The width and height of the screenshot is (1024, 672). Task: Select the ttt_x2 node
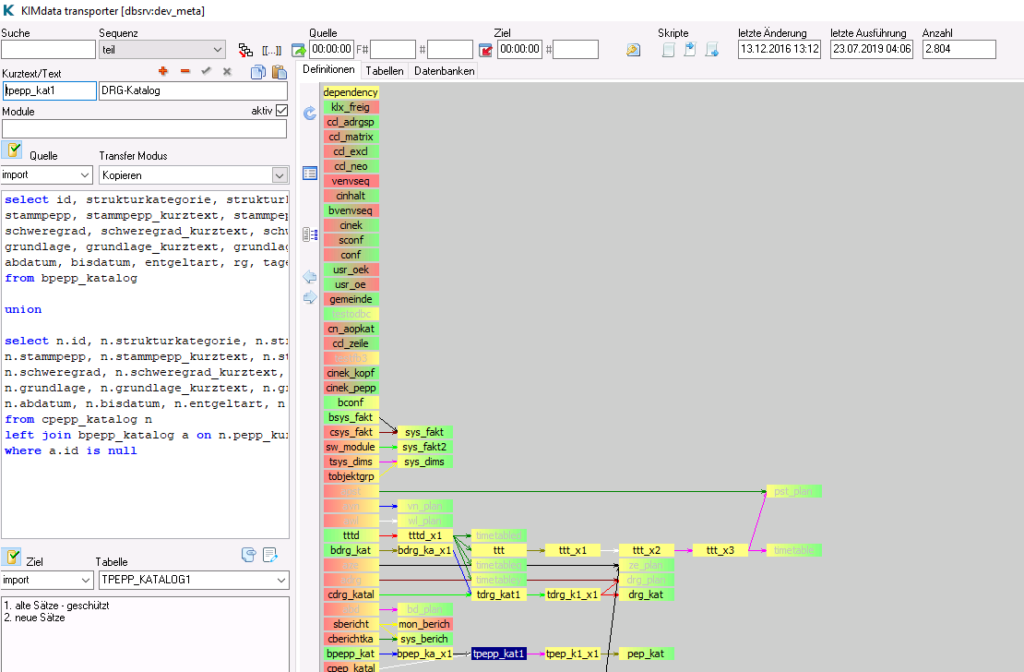tap(646, 550)
